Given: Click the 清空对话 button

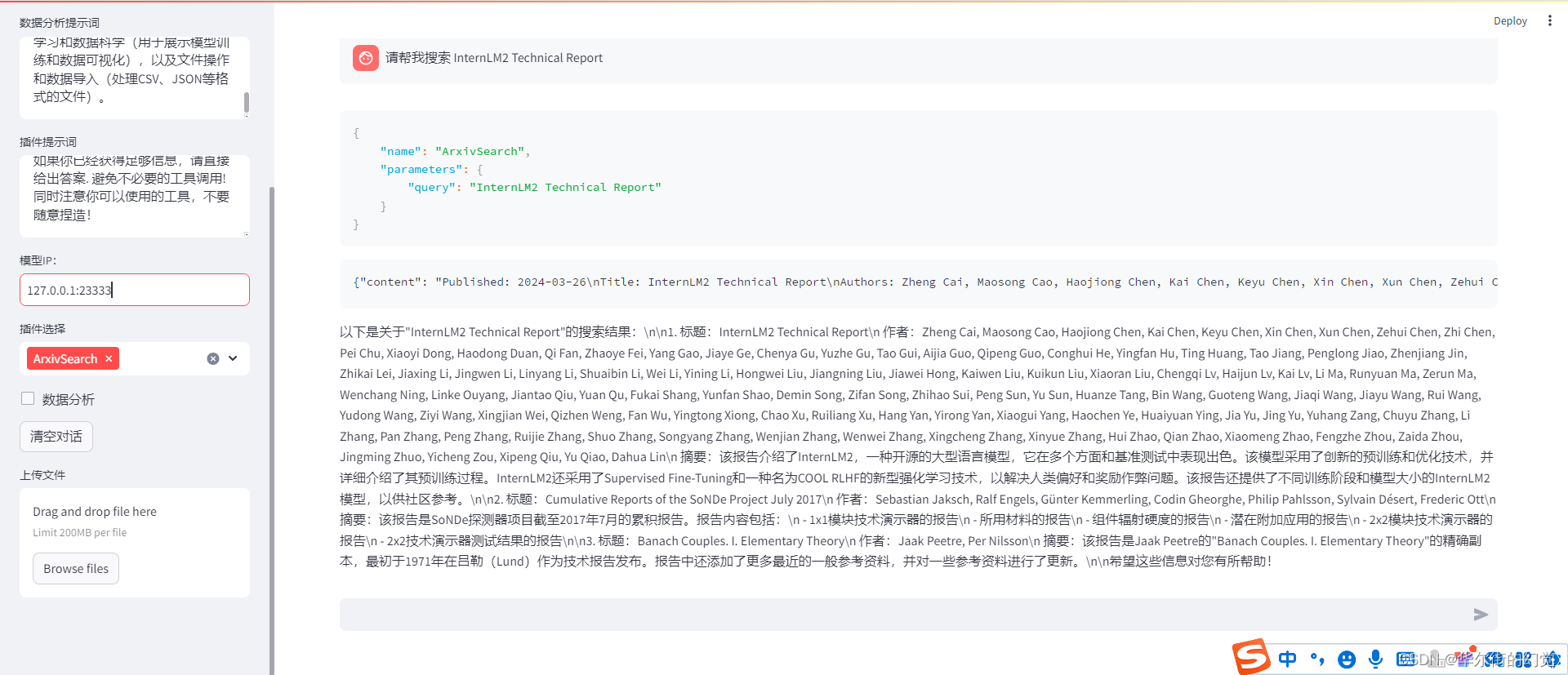Looking at the screenshot, I should (x=56, y=437).
